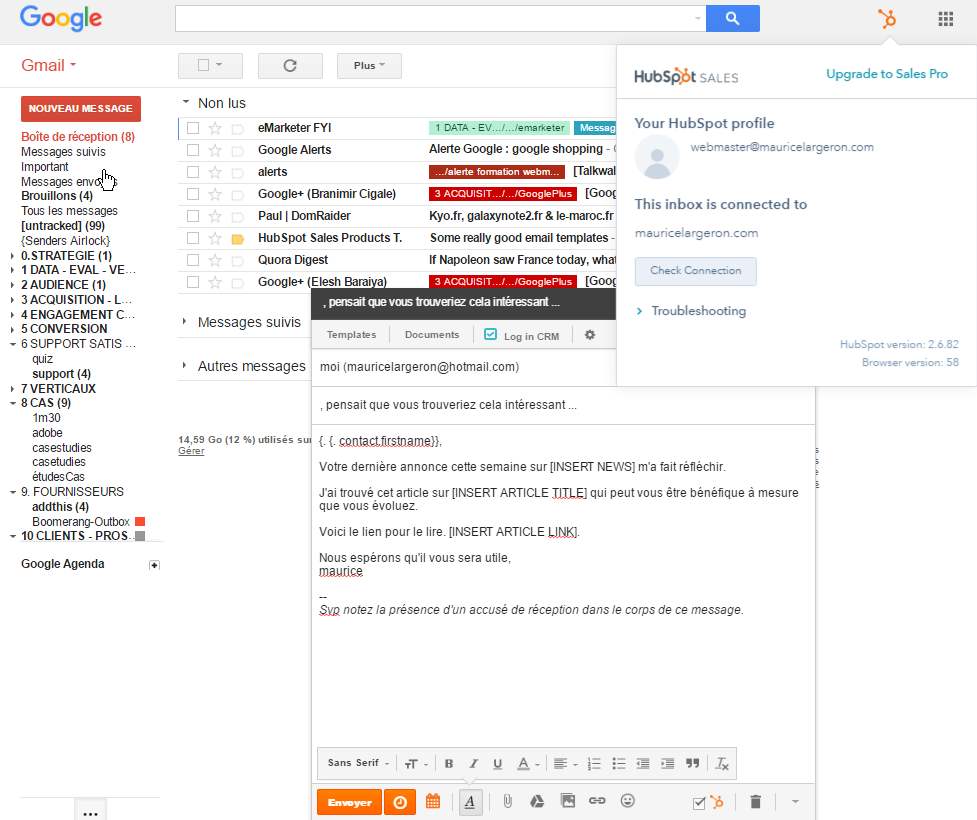Open text color picker
977x820 pixels.
pos(528,764)
